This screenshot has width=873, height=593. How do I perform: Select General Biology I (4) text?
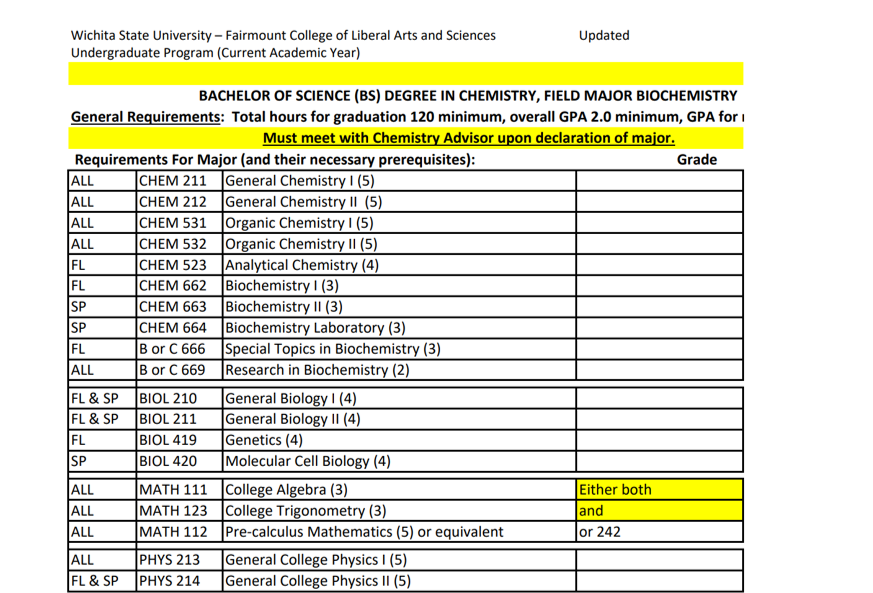pyautogui.click(x=291, y=399)
